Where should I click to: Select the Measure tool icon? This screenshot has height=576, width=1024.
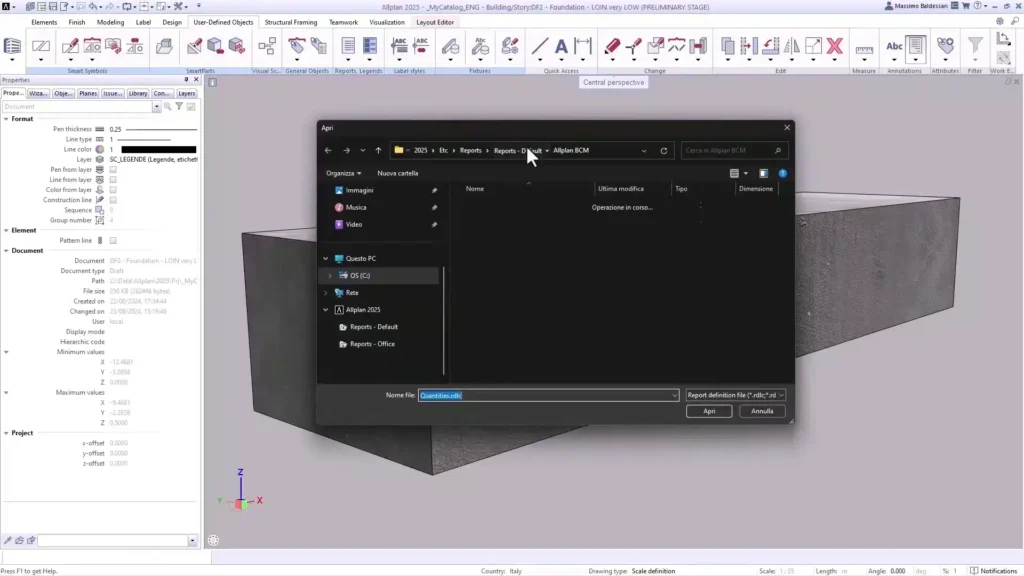pyautogui.click(x=865, y=47)
